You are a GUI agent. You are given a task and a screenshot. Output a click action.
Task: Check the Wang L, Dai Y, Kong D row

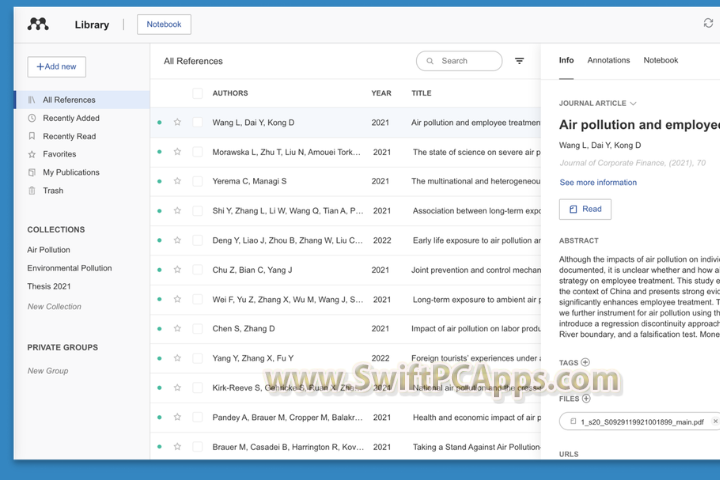point(197,122)
